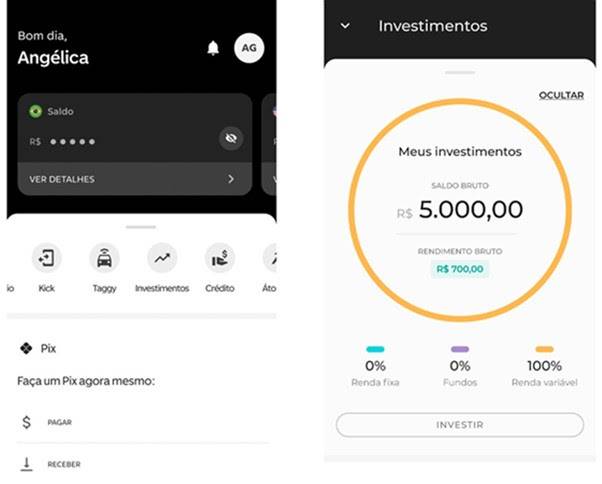Open the Investimentos chart icon

point(162,258)
